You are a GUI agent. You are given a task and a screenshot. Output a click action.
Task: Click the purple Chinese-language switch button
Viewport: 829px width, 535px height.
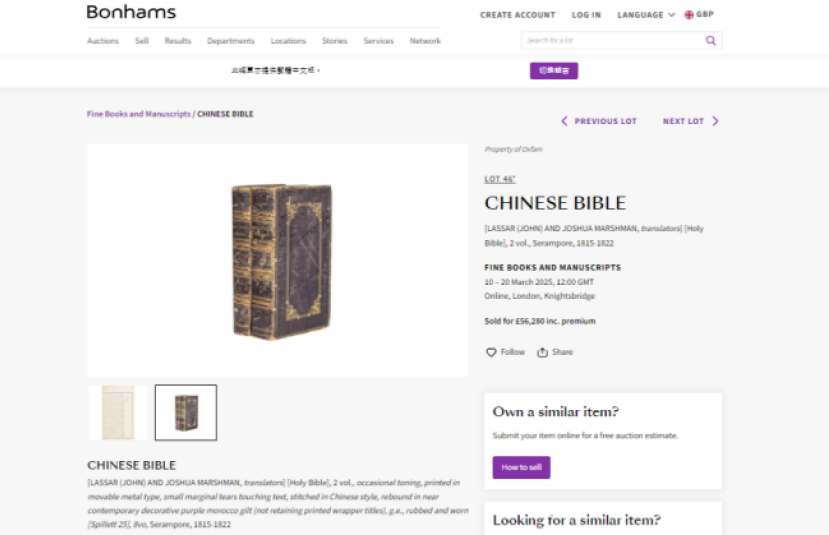click(x=554, y=71)
